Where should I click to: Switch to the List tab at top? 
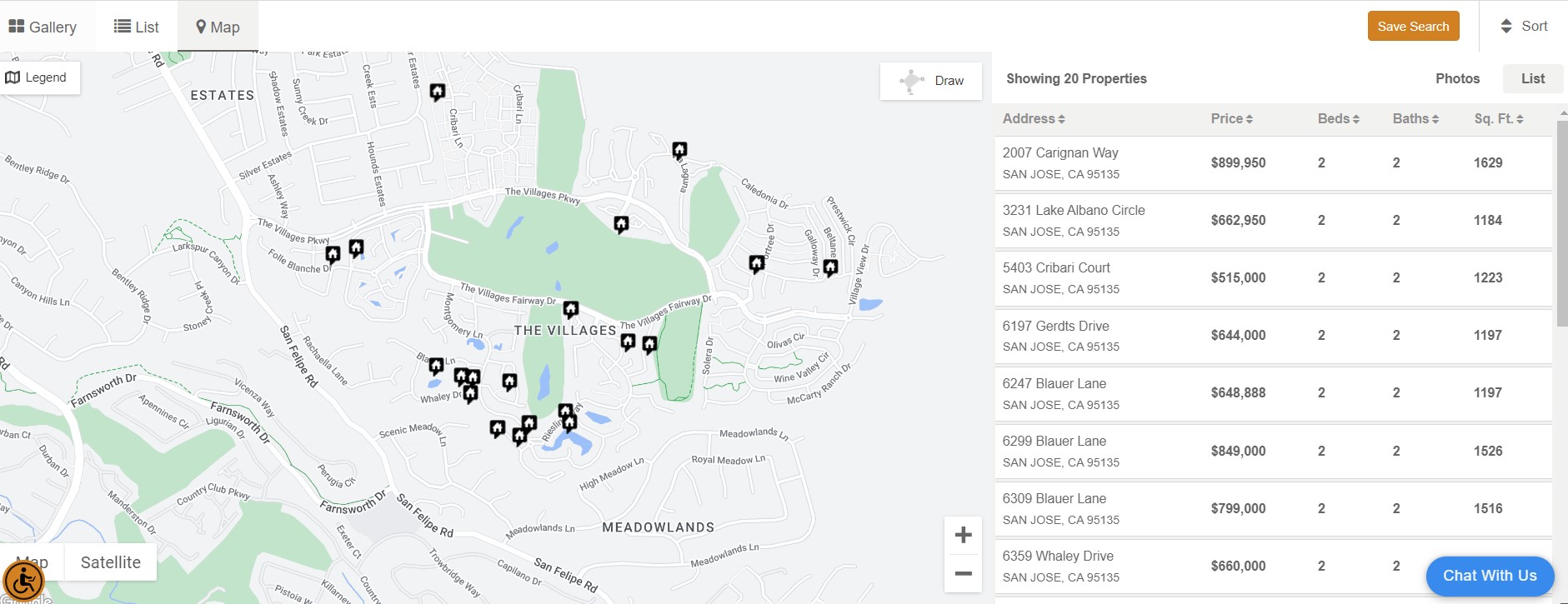[137, 27]
